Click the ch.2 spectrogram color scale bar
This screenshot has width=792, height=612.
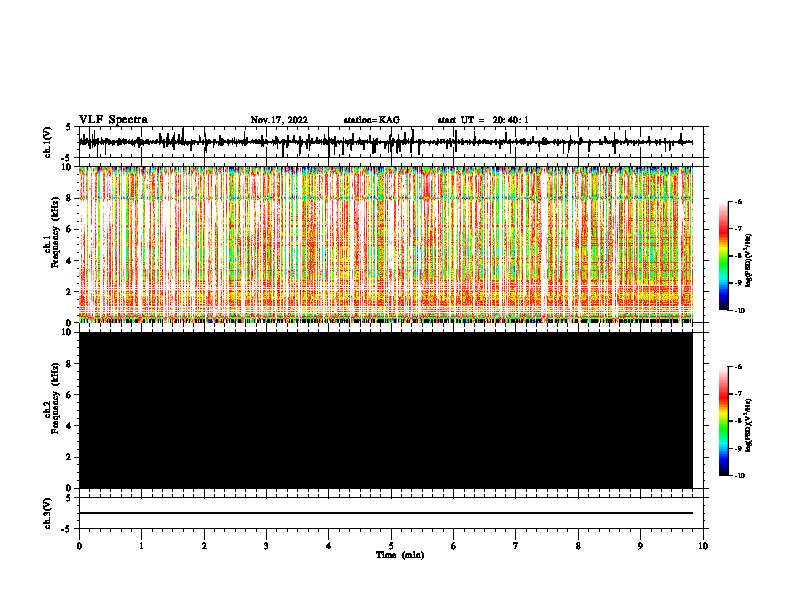(723, 421)
